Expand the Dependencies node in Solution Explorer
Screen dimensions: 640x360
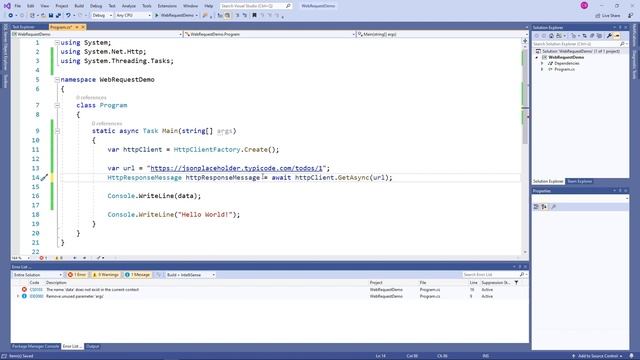coord(542,63)
